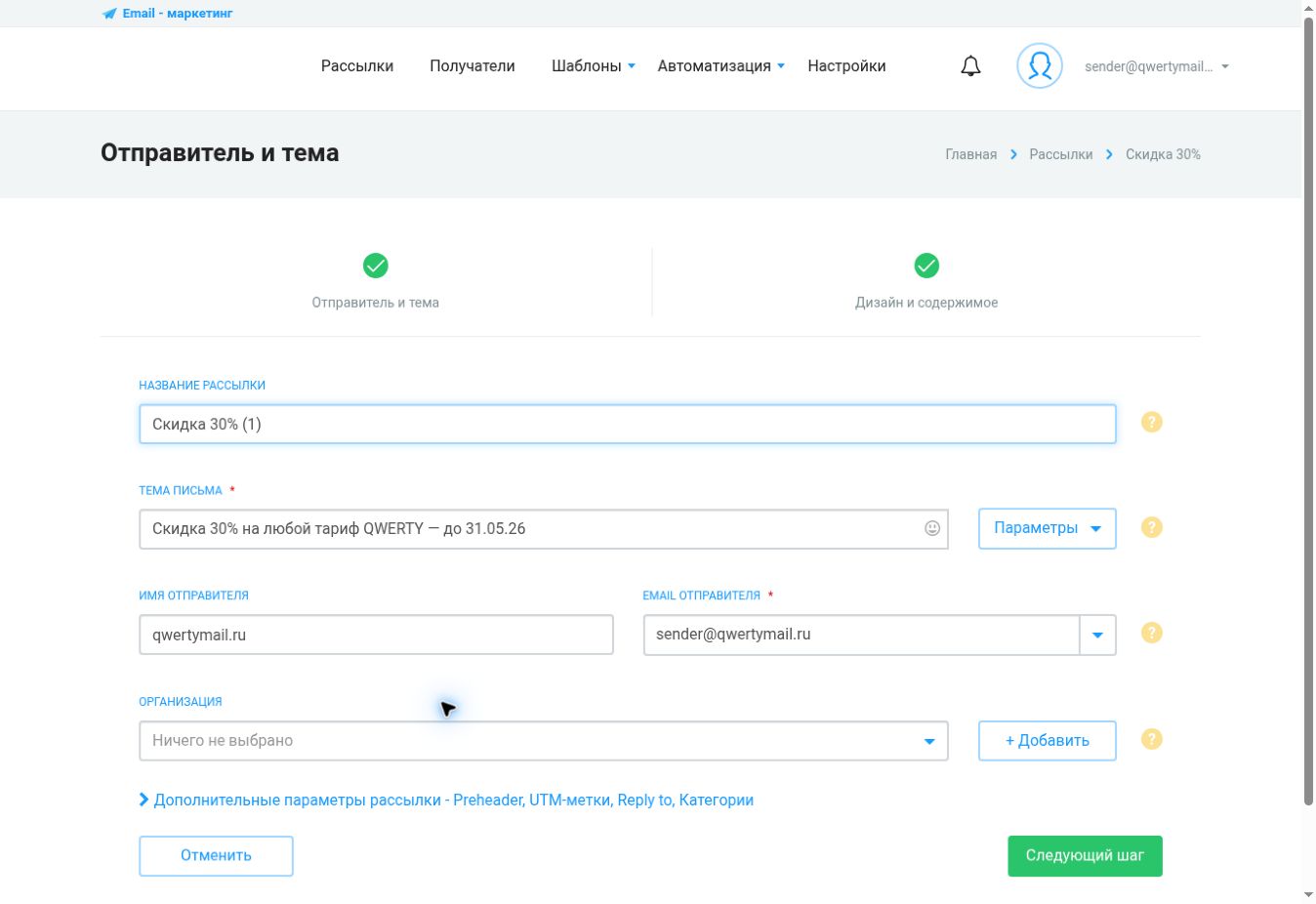Switch to the Дизайн и содержимое step
Viewport: 1316px width, 904px height.
[926, 303]
